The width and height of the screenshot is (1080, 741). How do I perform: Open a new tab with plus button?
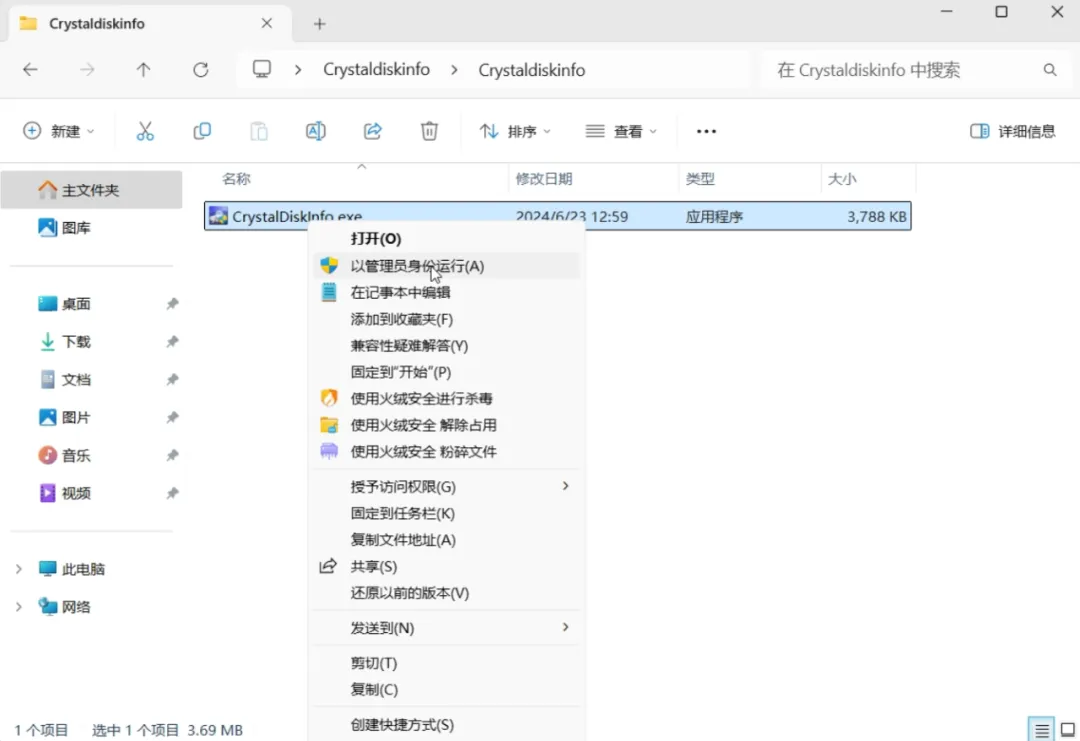[319, 24]
